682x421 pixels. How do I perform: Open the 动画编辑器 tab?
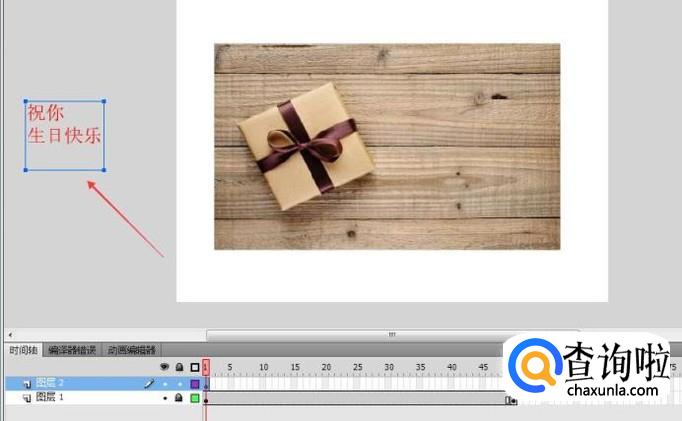coord(132,350)
